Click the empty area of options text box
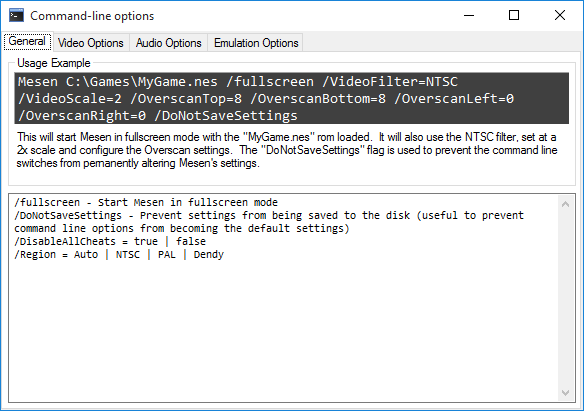This screenshot has width=584, height=411. click(x=283, y=331)
